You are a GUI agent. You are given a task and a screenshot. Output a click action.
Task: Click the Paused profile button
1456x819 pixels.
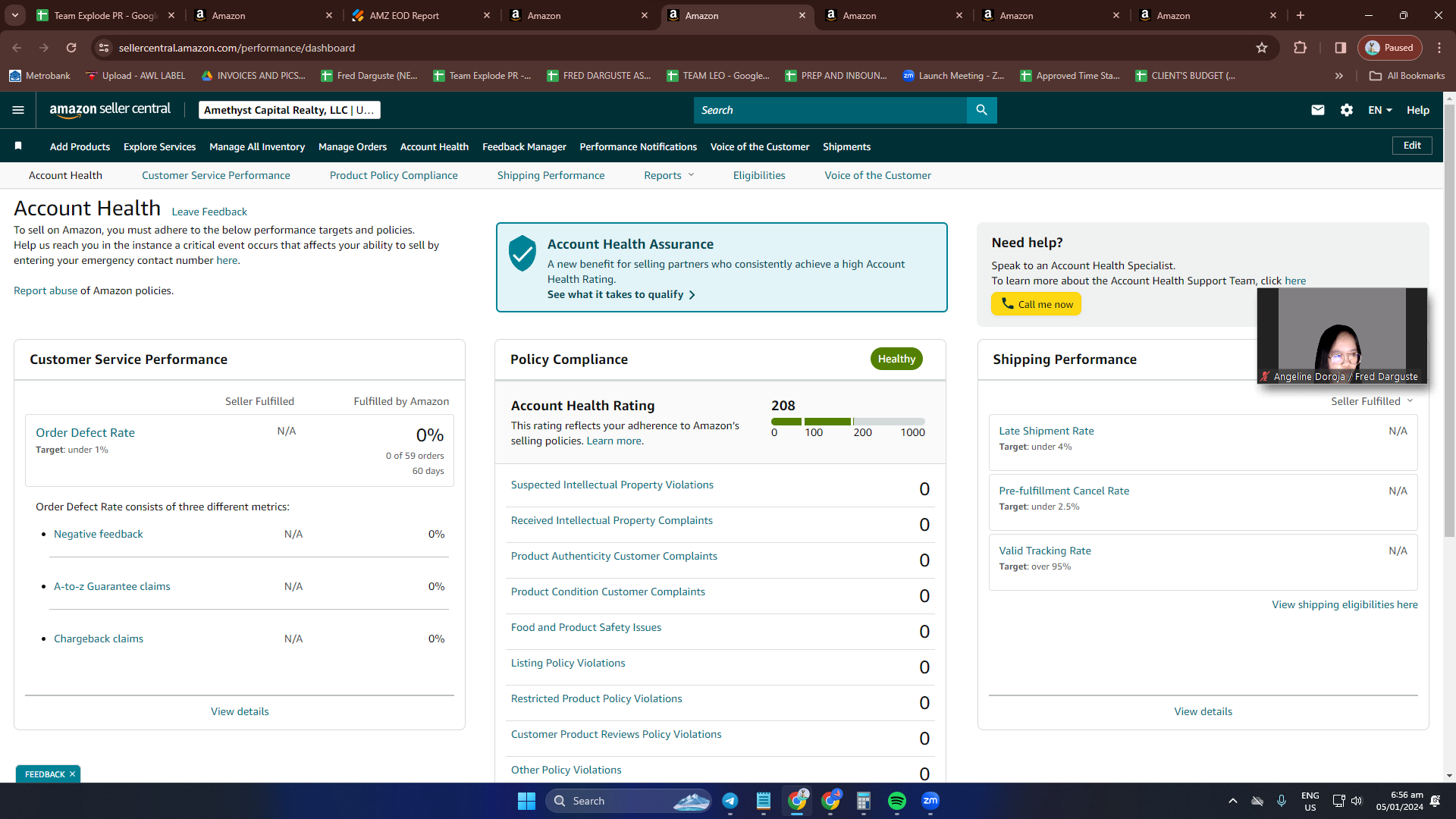[1389, 48]
